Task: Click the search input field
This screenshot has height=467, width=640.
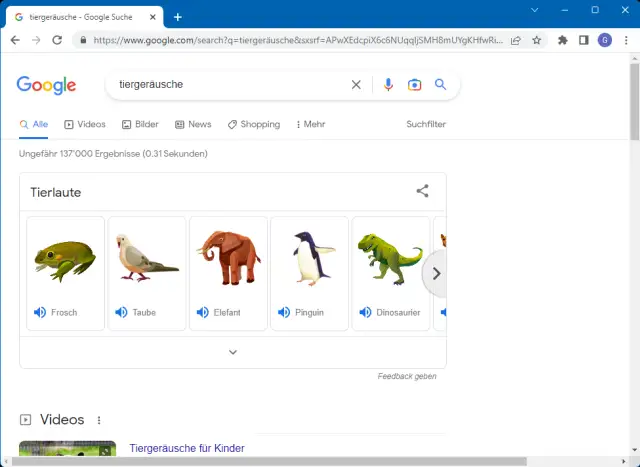Action: (231, 85)
